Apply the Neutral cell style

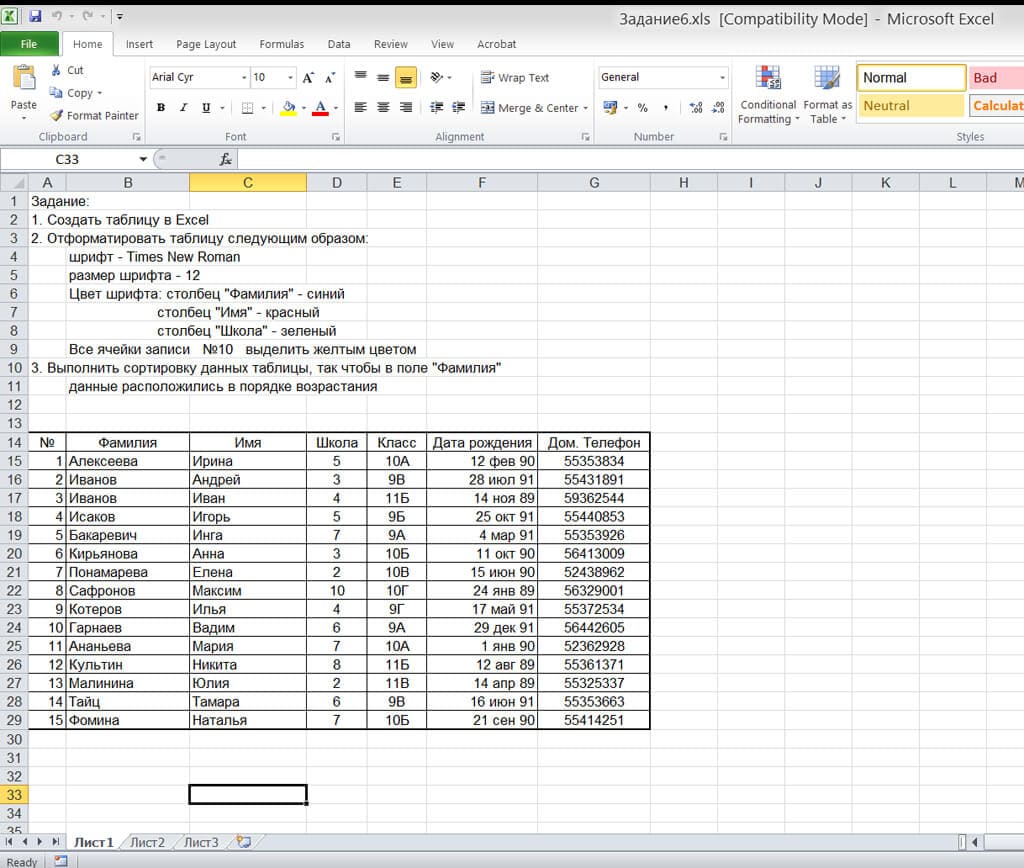[x=911, y=105]
